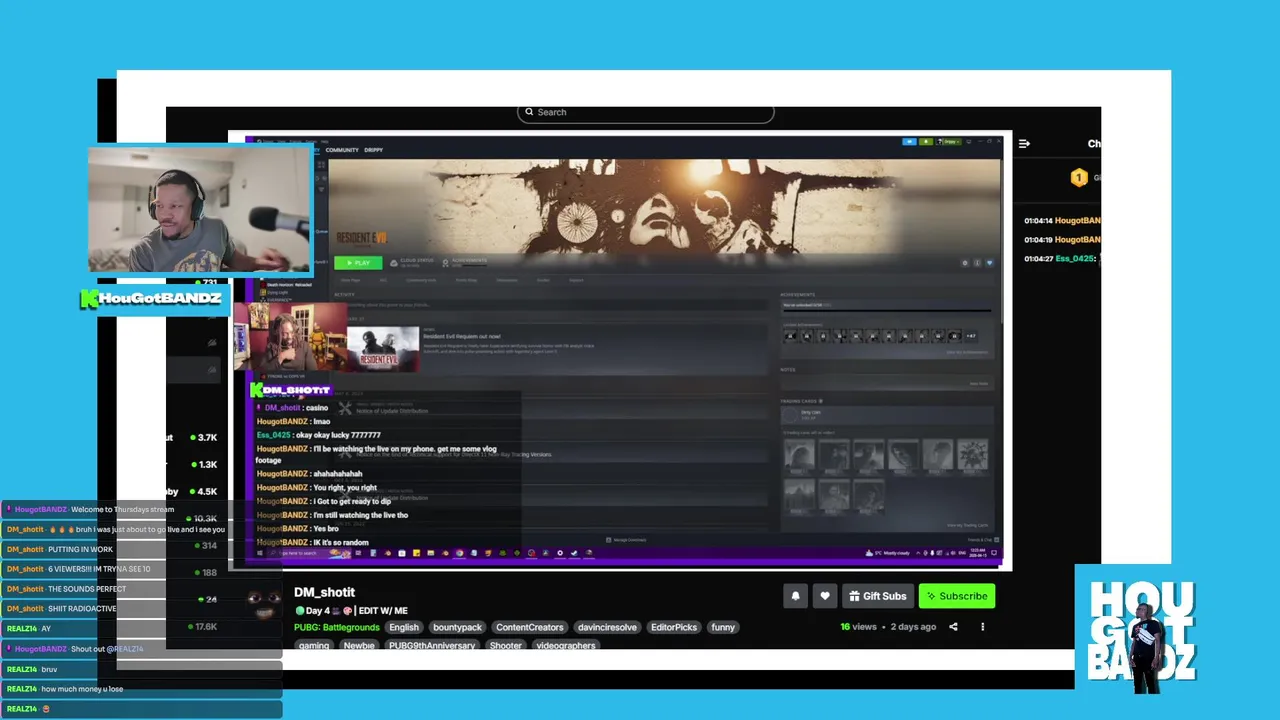Click the bountypack tag

pyautogui.click(x=457, y=627)
